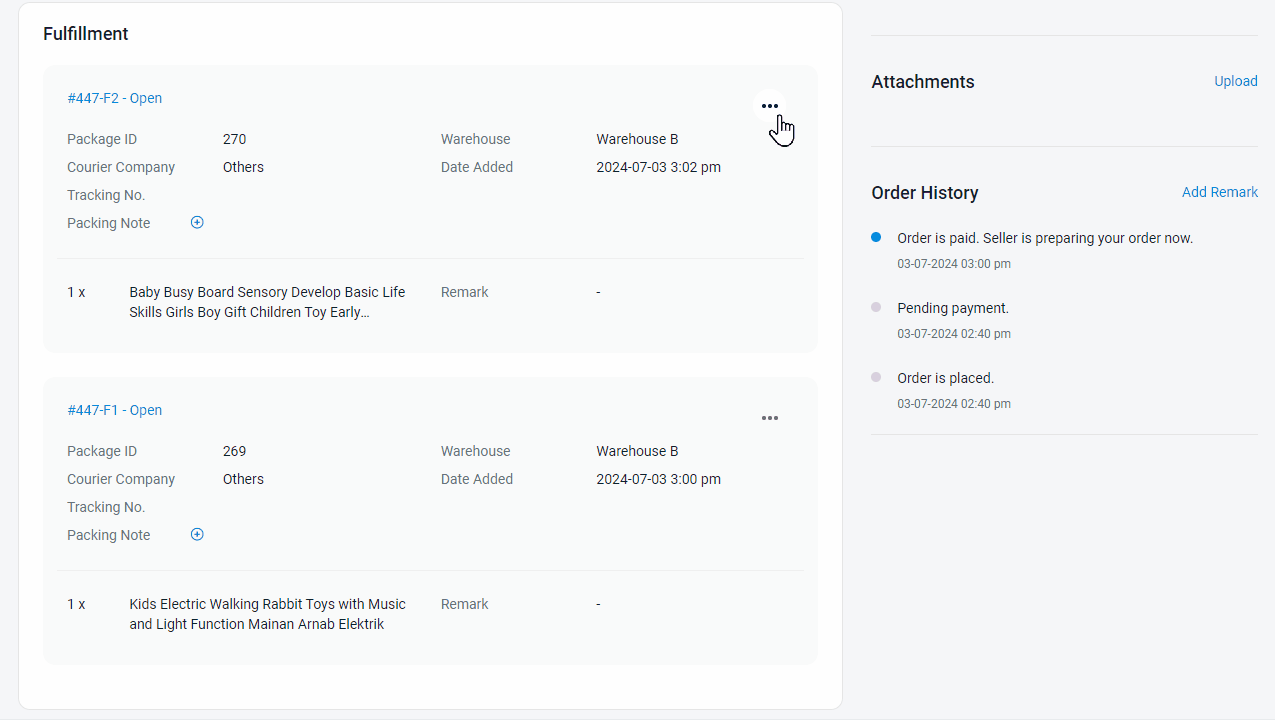Add a packing note to package 269
This screenshot has width=1275, height=720.
coord(197,535)
